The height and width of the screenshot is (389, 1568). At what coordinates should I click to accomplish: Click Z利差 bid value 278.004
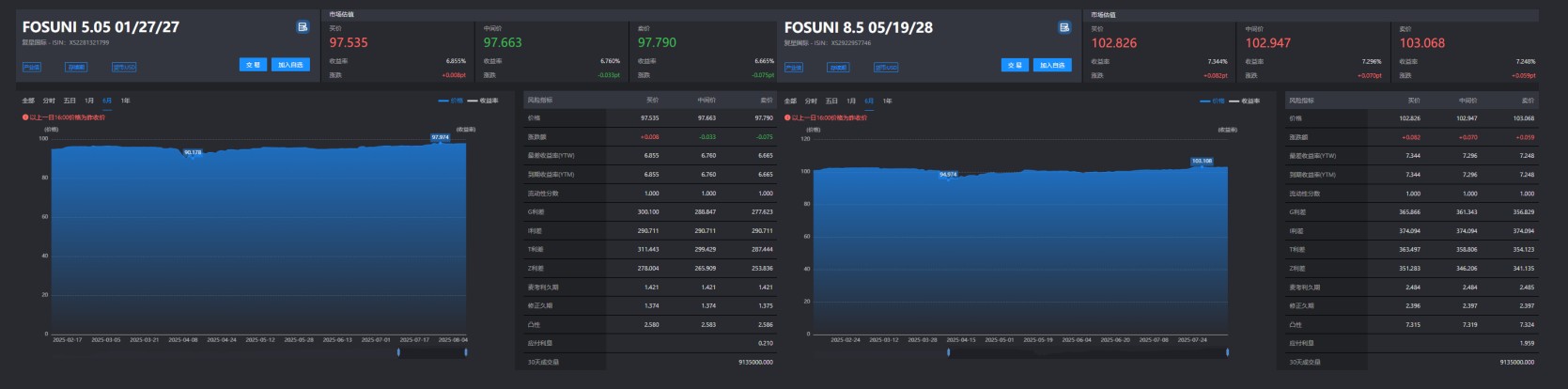point(648,268)
